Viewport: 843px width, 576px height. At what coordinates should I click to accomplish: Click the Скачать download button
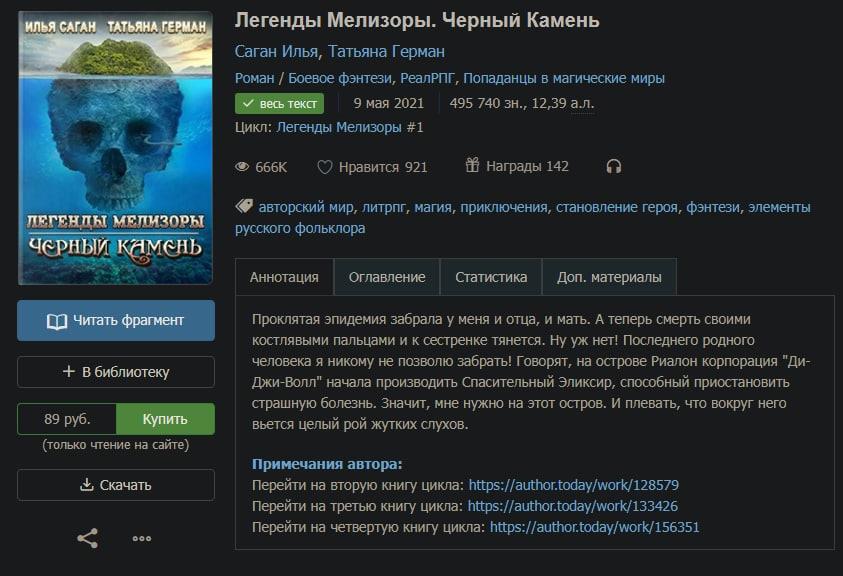(x=116, y=485)
